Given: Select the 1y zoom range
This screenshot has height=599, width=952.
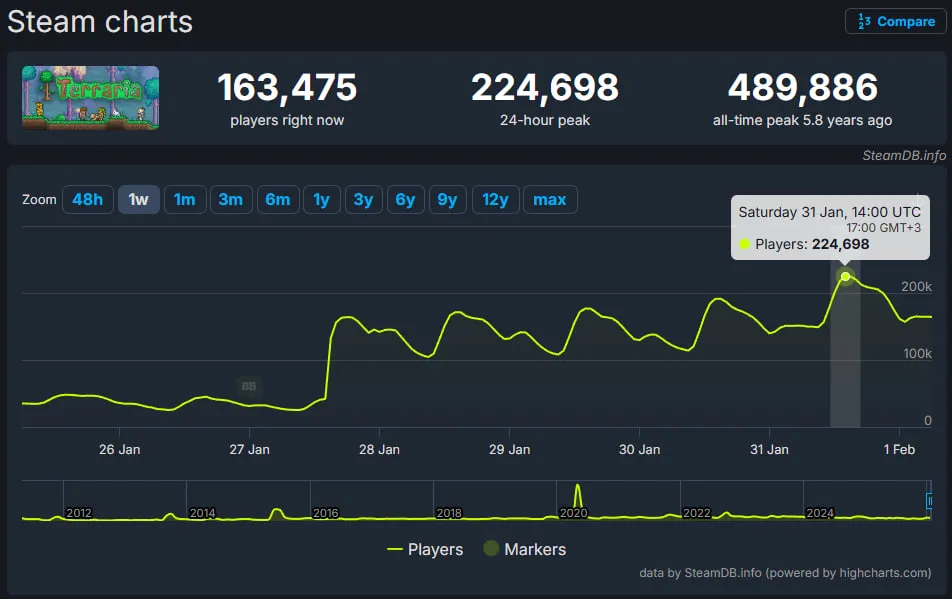Looking at the screenshot, I should point(321,200).
